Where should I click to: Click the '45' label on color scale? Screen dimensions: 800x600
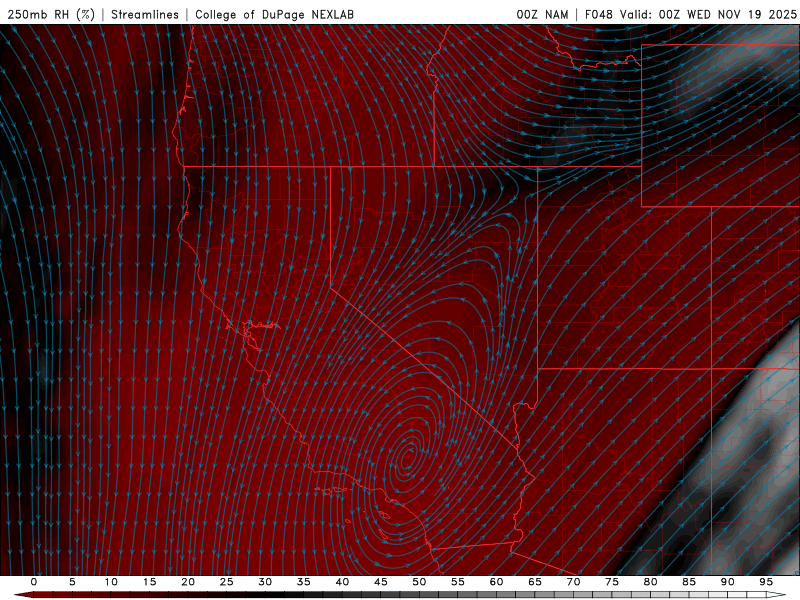tap(381, 582)
